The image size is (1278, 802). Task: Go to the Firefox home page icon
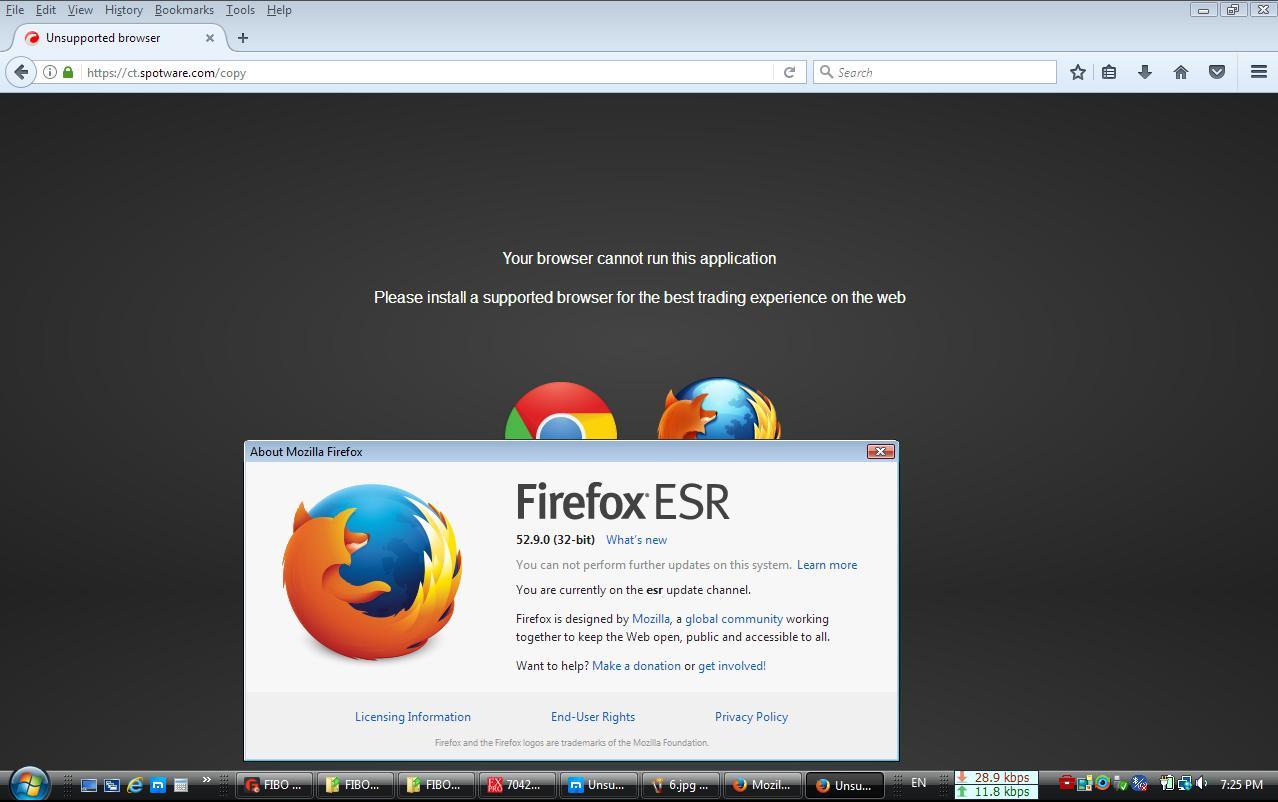1181,72
